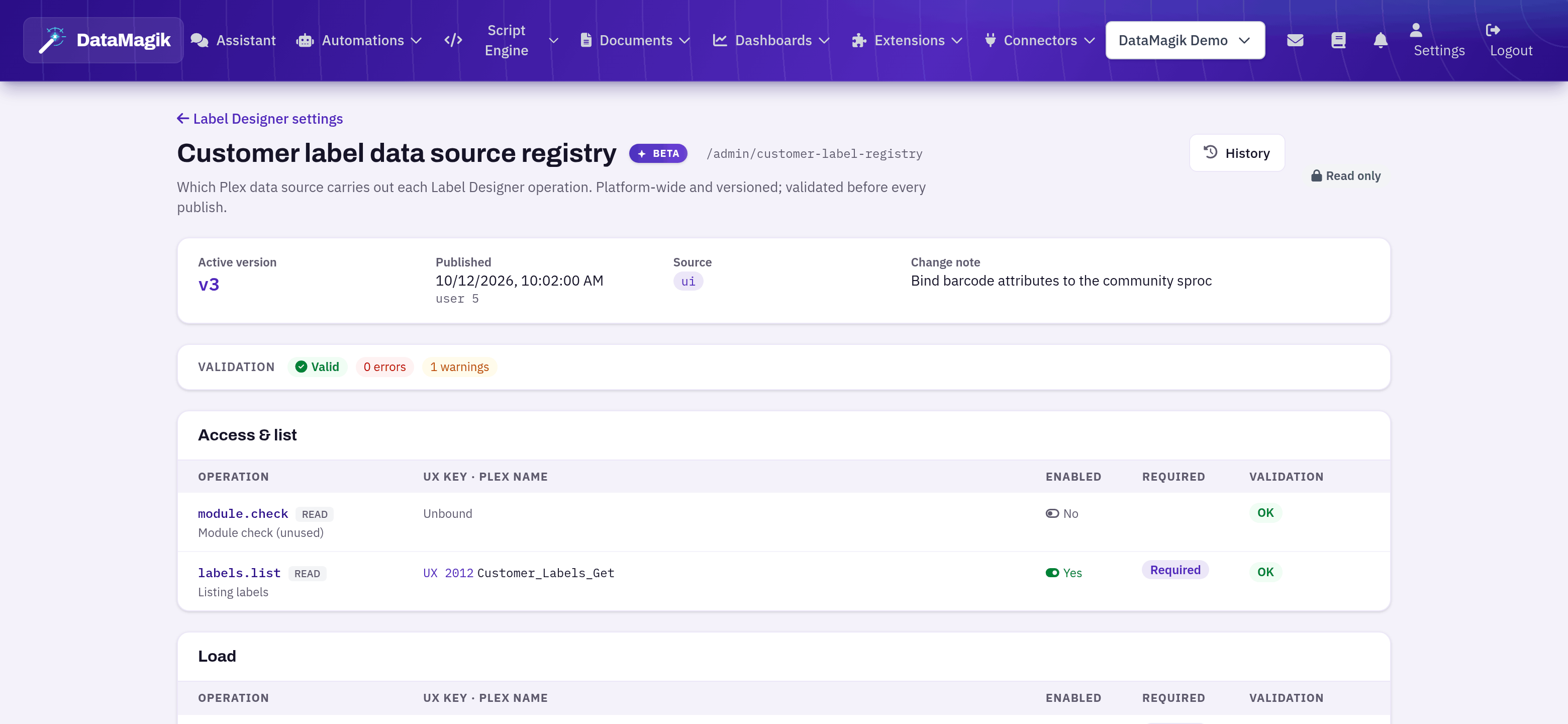Click the OK validation badge for labels.list
Viewport: 1568px width, 724px height.
click(1265, 572)
